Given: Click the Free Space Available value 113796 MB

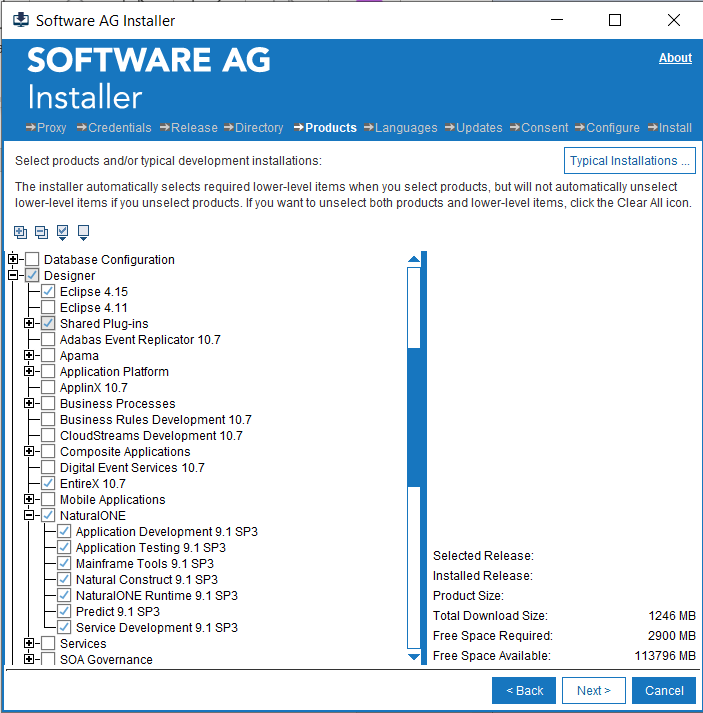Looking at the screenshot, I should 665,655.
